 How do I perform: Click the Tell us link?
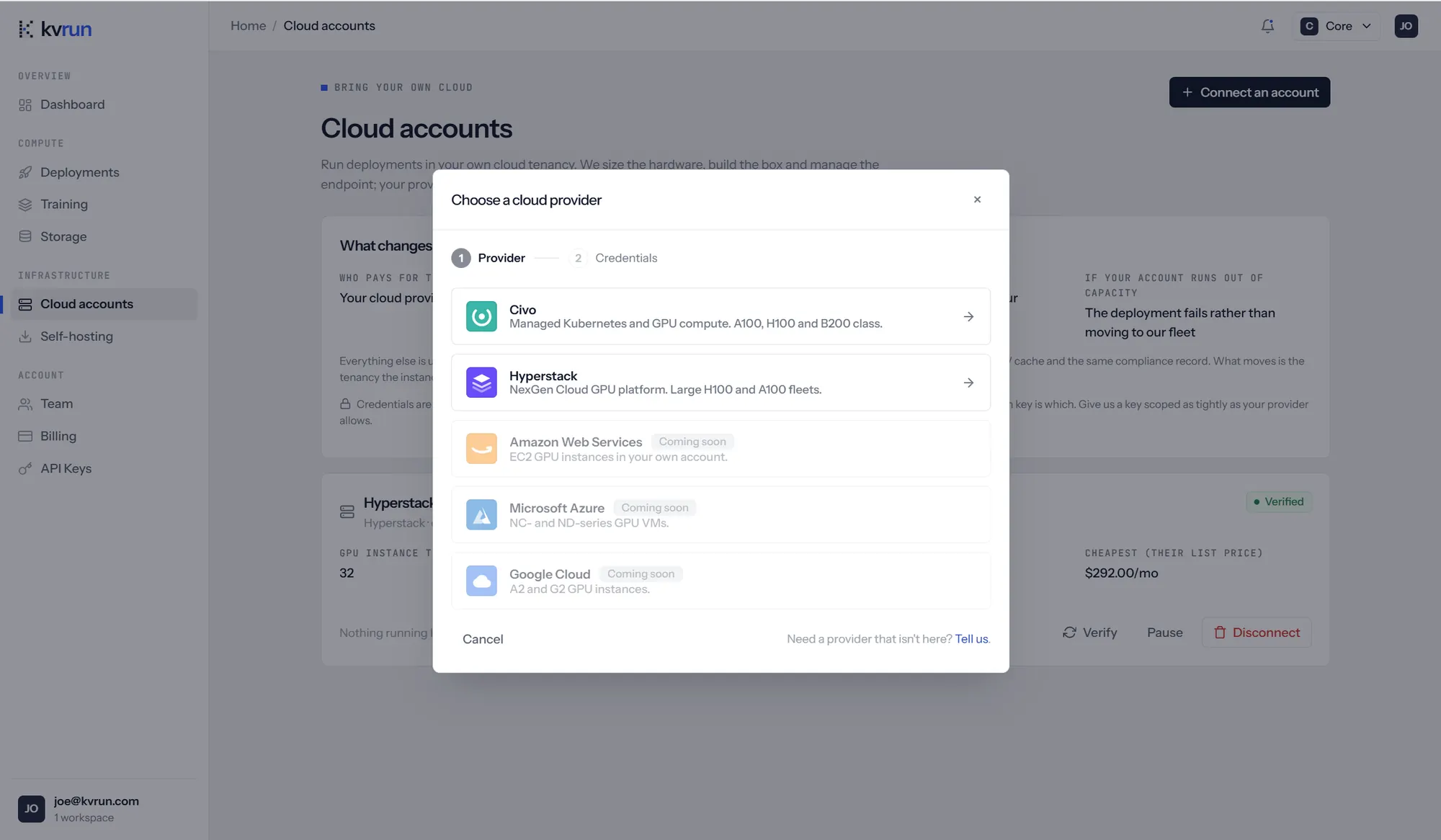(x=971, y=639)
